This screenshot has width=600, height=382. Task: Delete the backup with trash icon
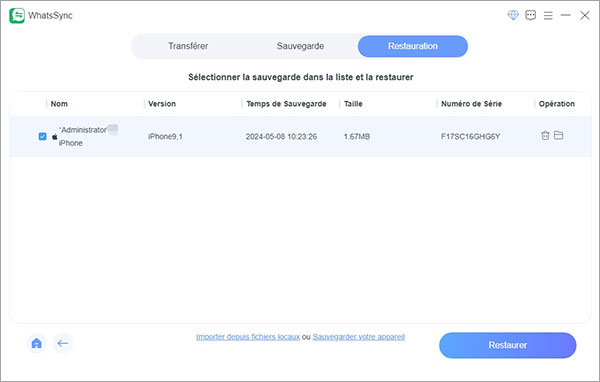545,135
